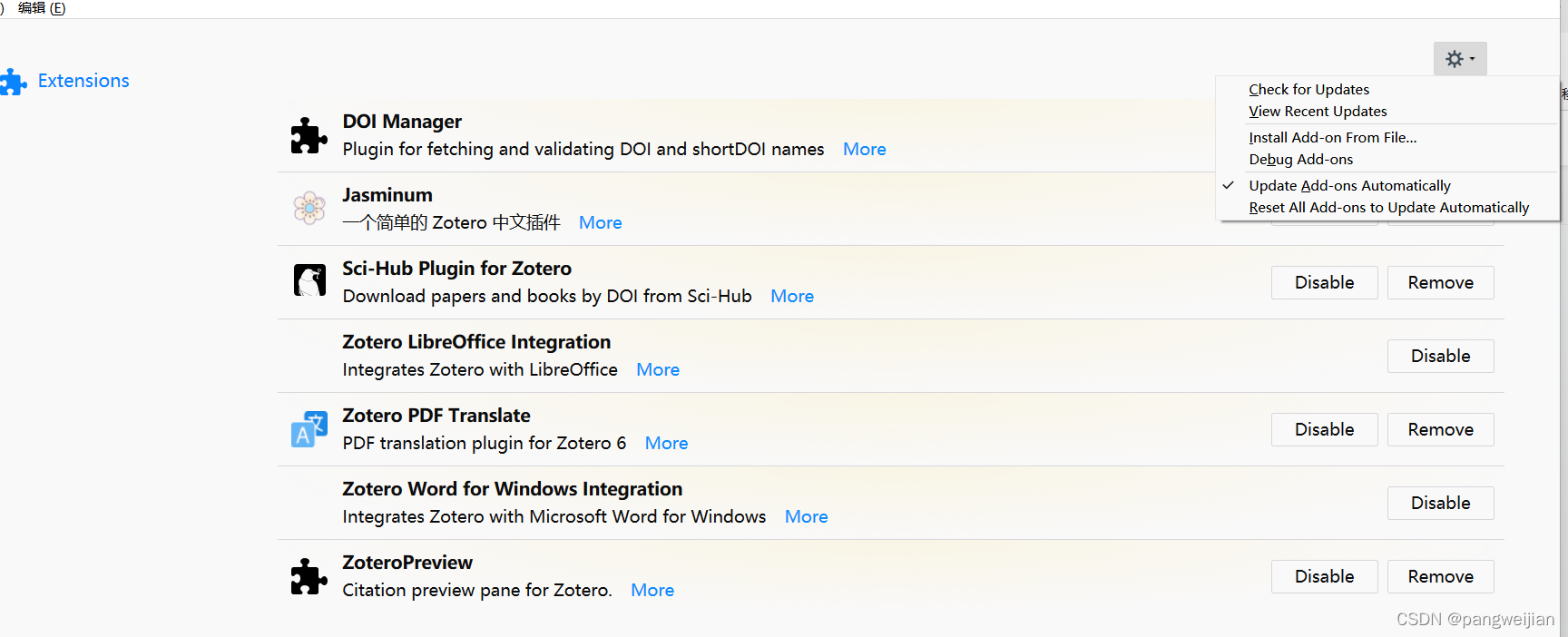Remove the Sci-Hub Plugin for Zotero
The height and width of the screenshot is (637, 1568).
(1440, 282)
